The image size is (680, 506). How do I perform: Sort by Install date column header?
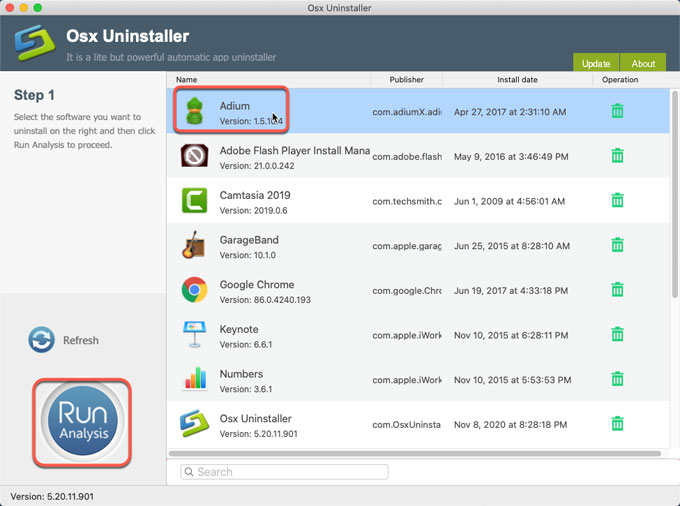(x=517, y=80)
